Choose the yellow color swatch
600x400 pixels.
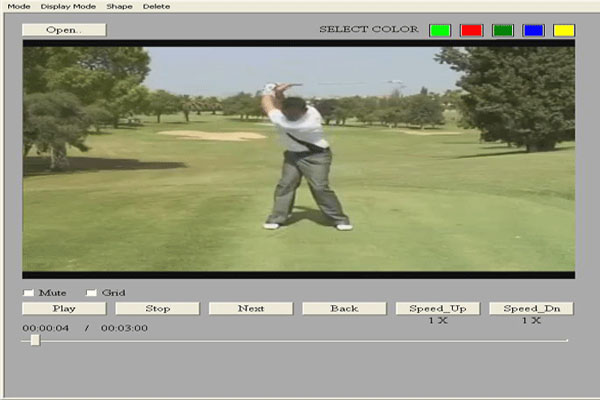[564, 30]
